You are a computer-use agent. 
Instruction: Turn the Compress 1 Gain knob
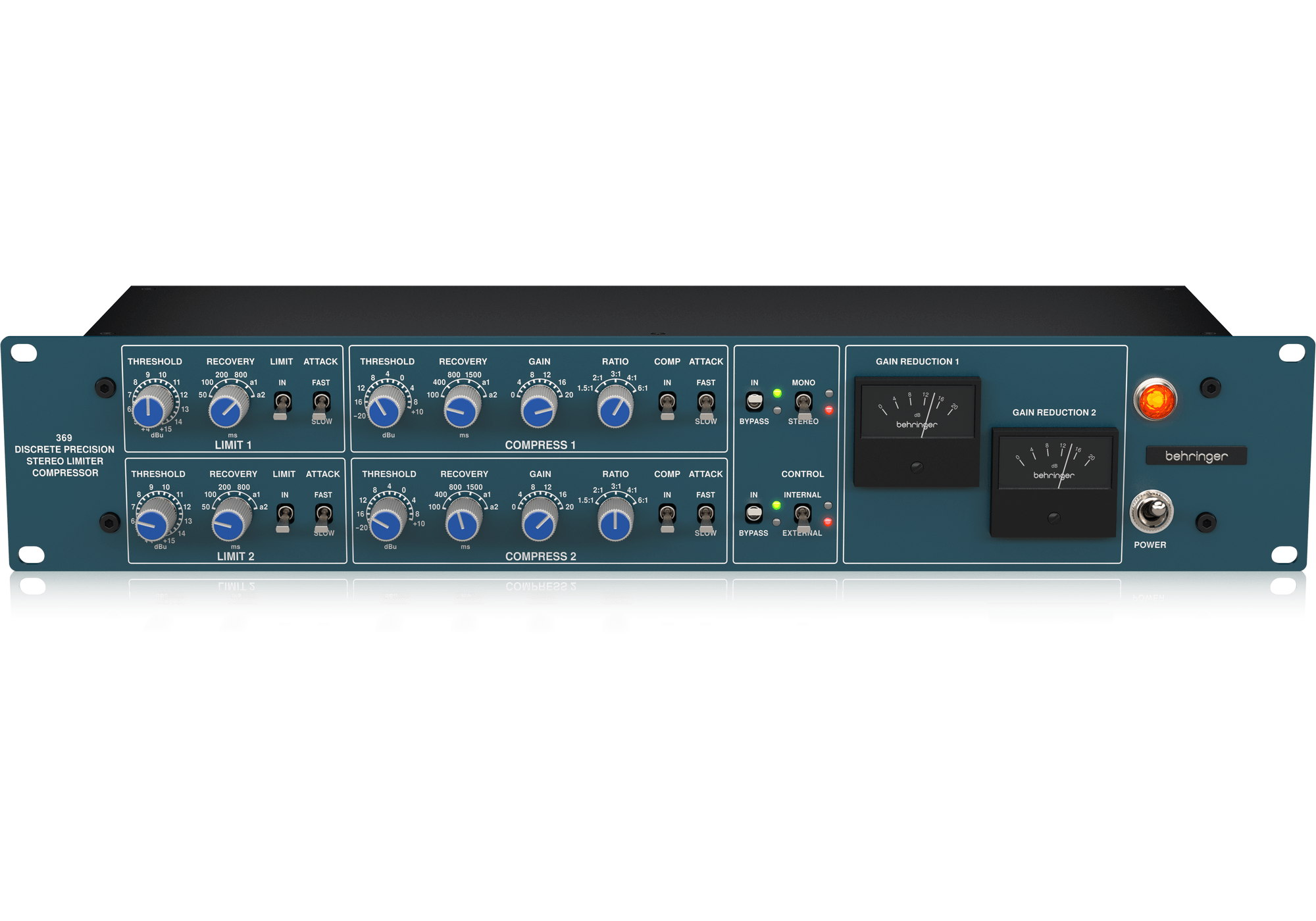tap(539, 407)
